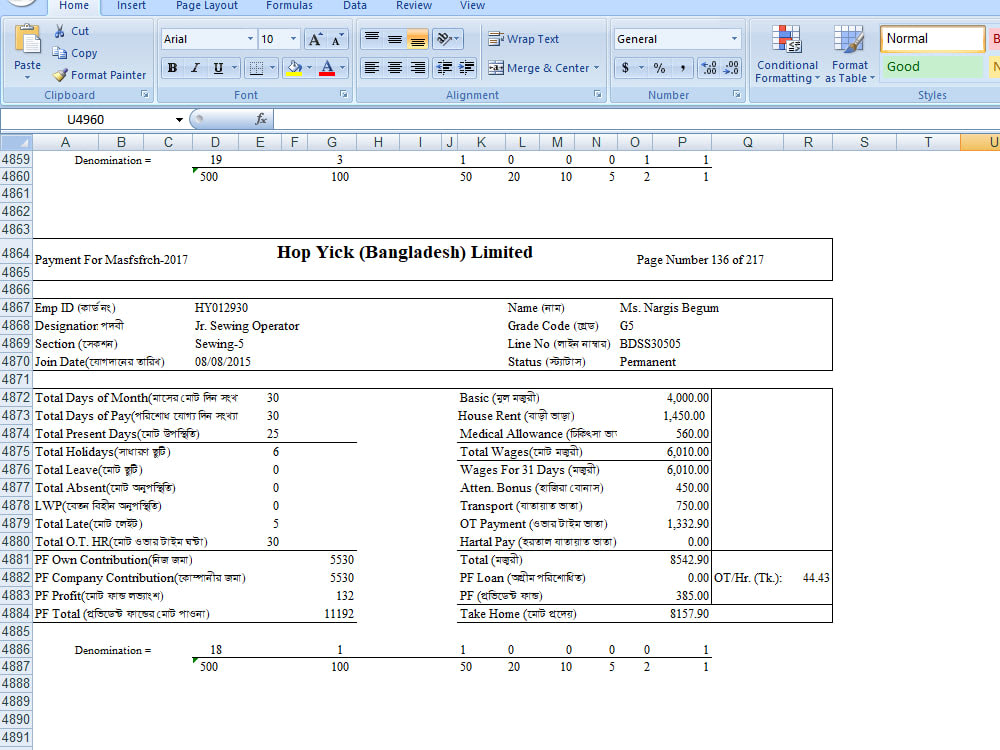Center text horizontally
The width and height of the screenshot is (1000, 750).
pyautogui.click(x=395, y=68)
